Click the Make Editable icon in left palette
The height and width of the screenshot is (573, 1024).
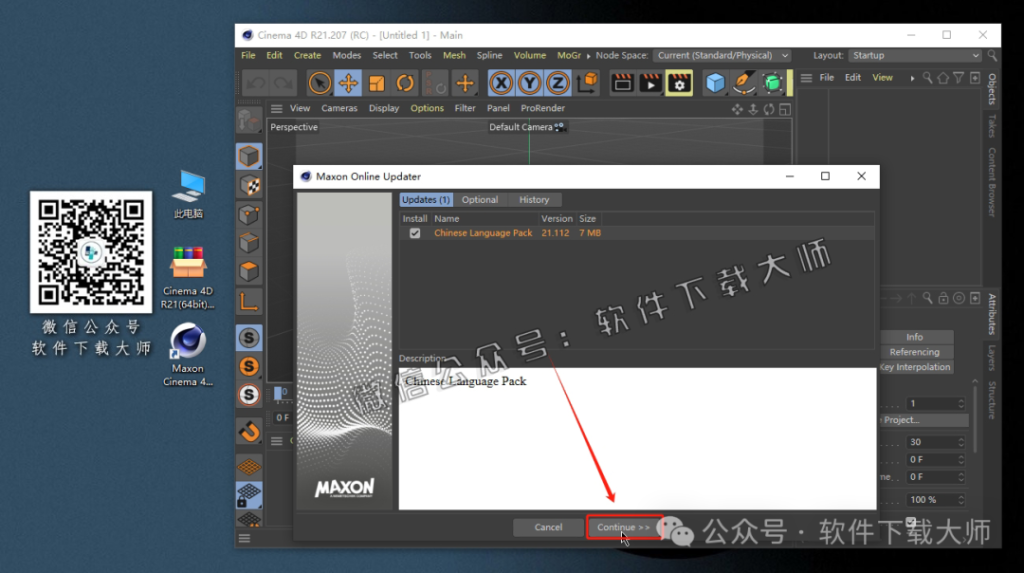[x=249, y=120]
